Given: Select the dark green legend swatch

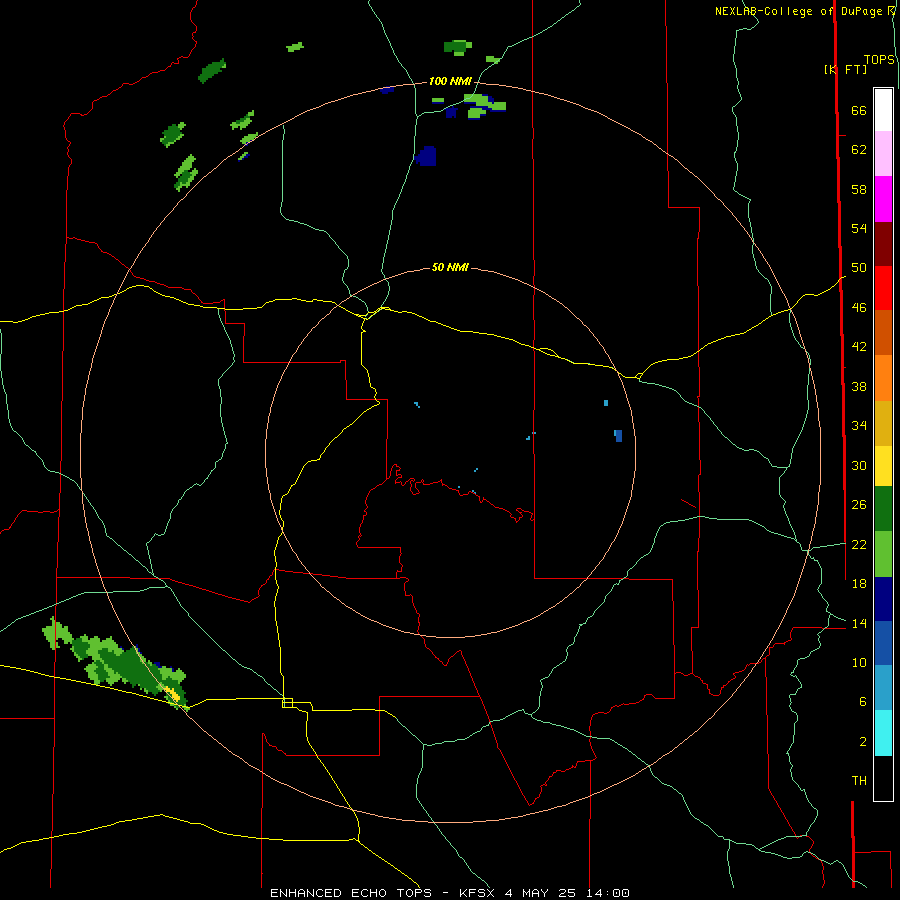Looking at the screenshot, I should click(883, 509).
